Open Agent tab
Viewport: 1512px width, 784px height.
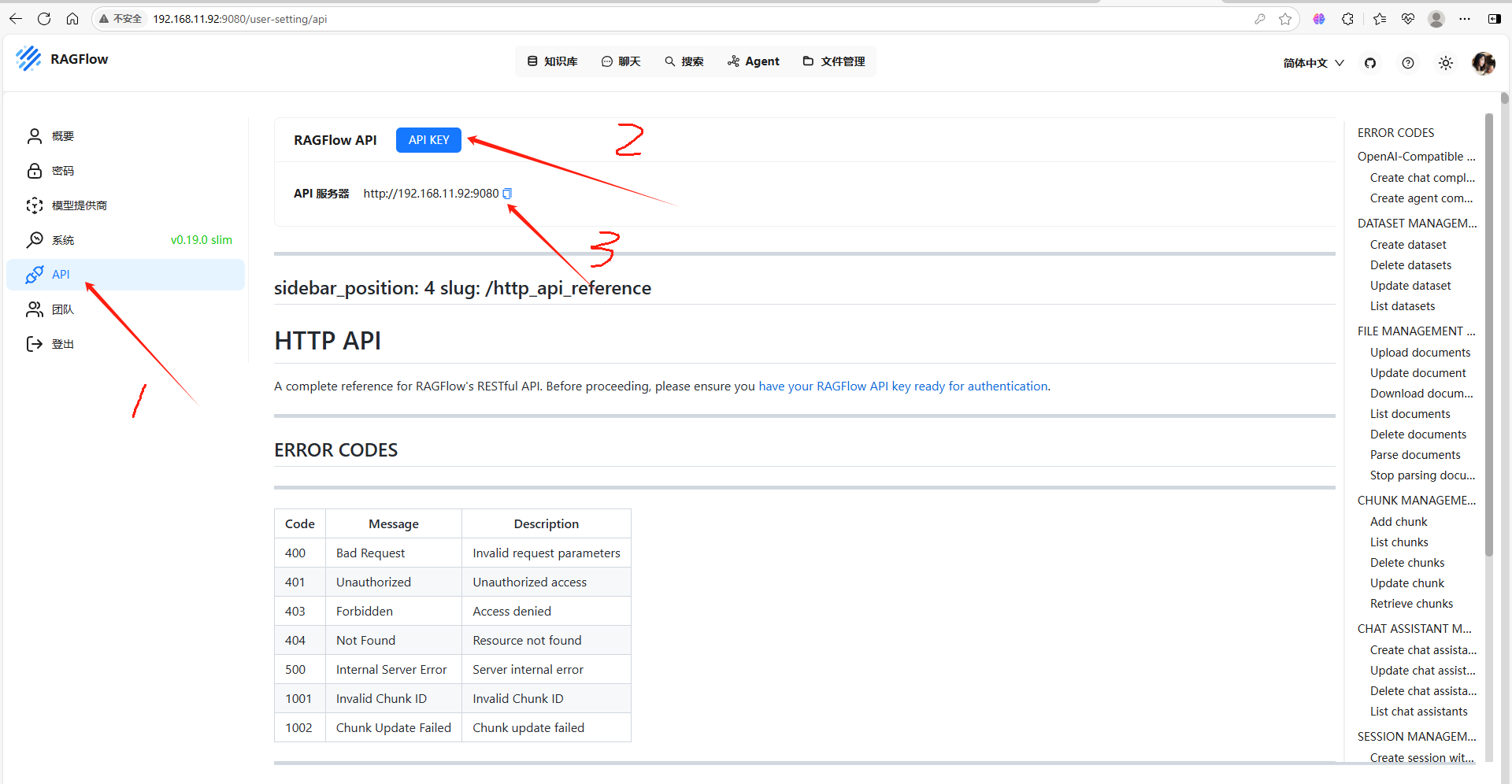[x=754, y=61]
